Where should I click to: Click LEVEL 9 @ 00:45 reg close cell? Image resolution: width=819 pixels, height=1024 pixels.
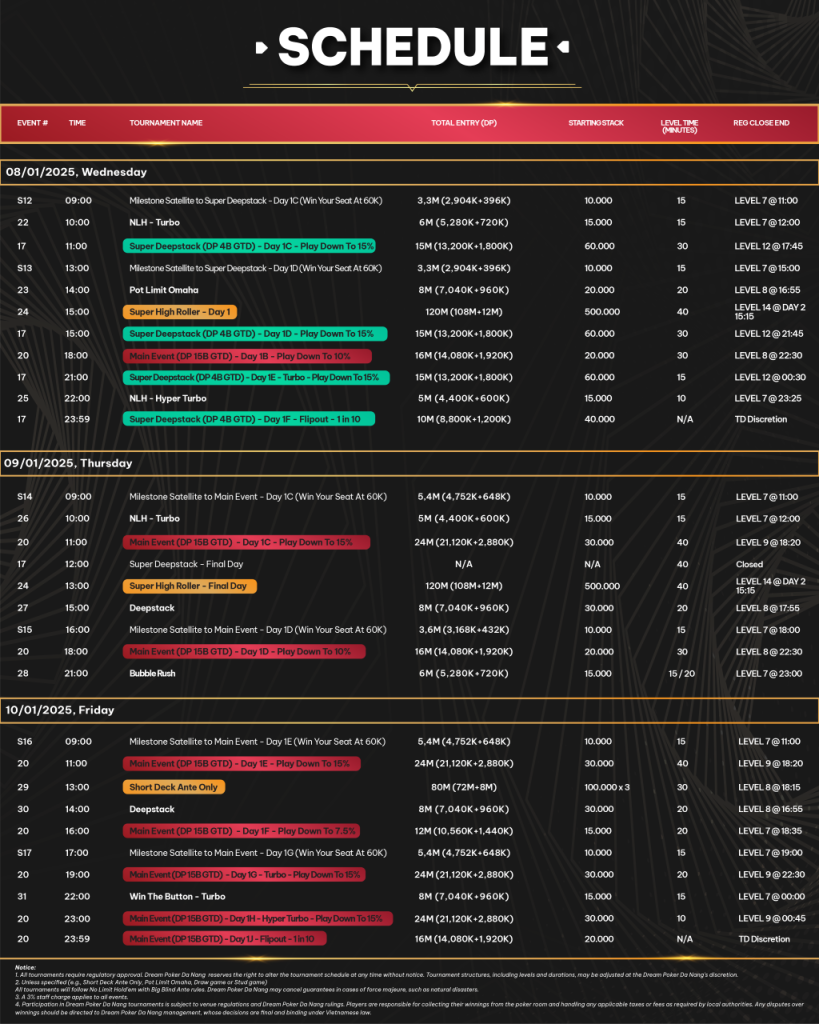click(x=772, y=919)
